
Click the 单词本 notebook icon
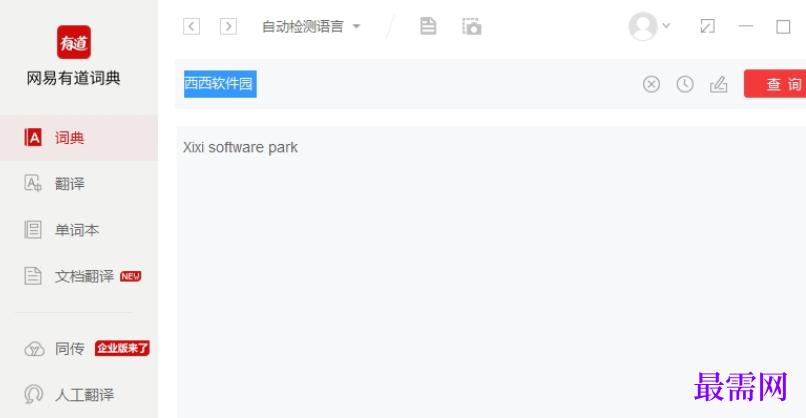click(33, 229)
